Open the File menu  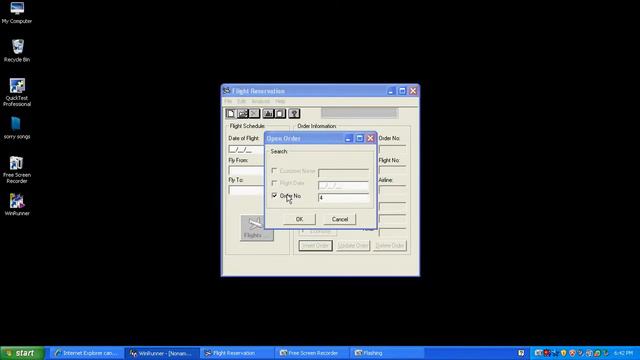(x=228, y=101)
